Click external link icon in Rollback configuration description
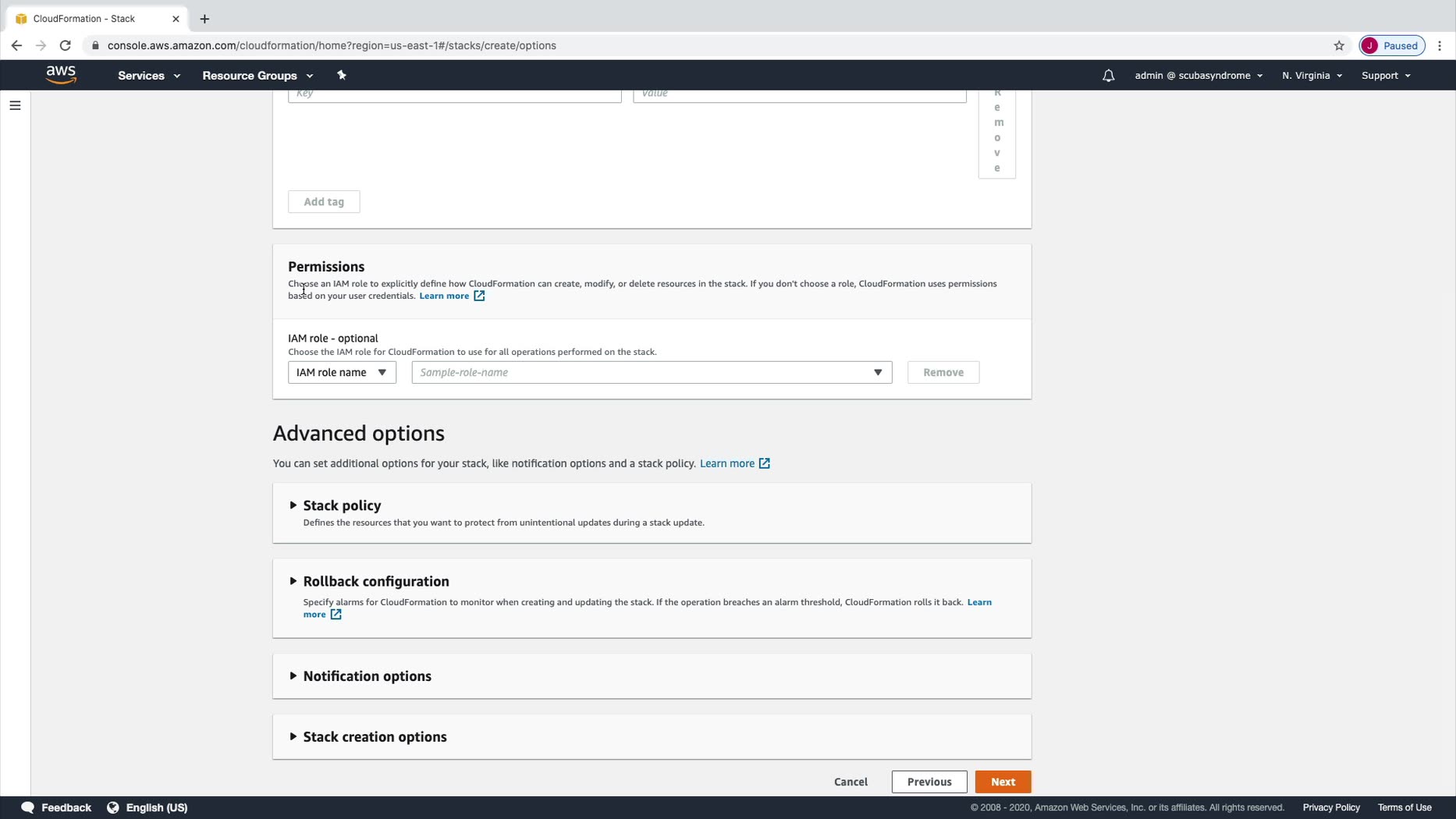 click(336, 615)
